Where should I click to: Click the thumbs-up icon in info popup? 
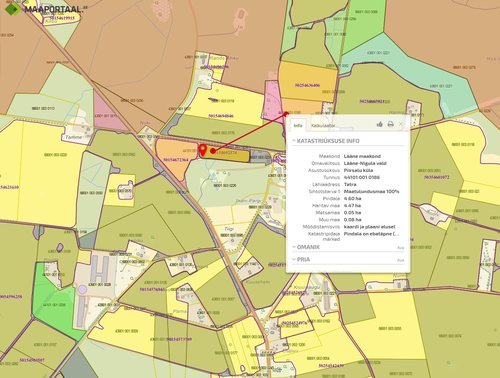[379, 124]
